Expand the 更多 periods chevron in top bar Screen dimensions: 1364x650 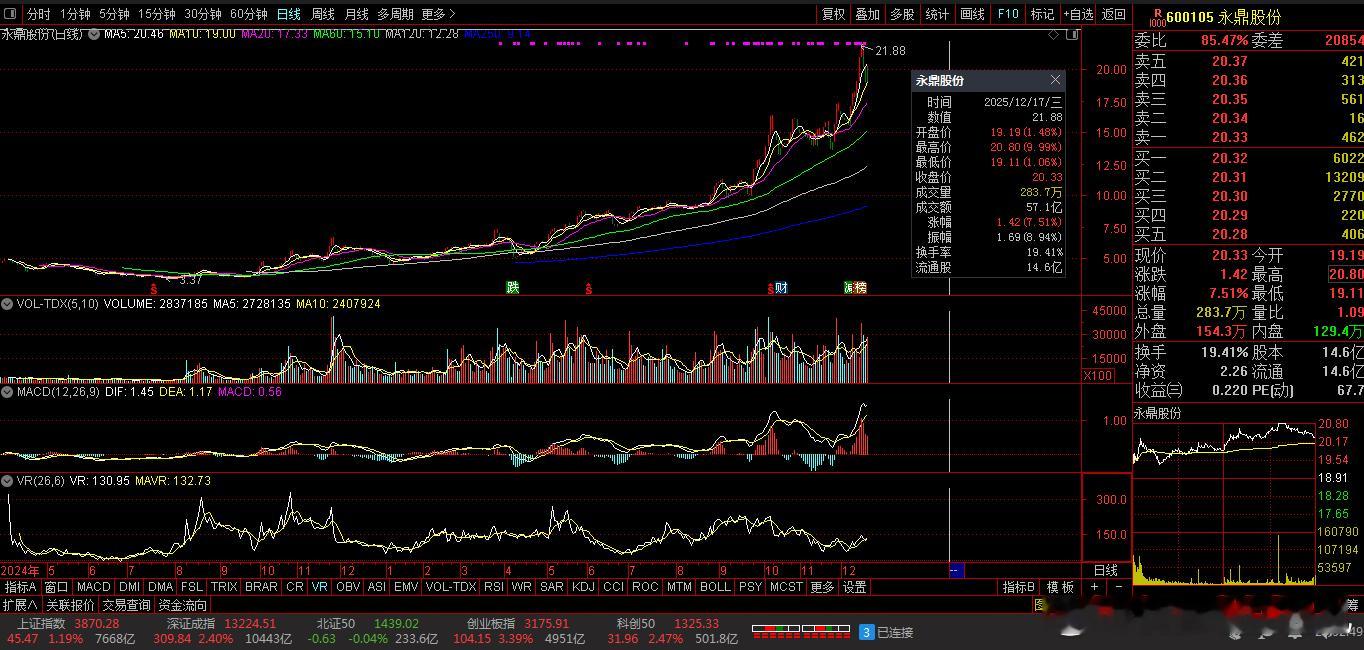tap(438, 14)
